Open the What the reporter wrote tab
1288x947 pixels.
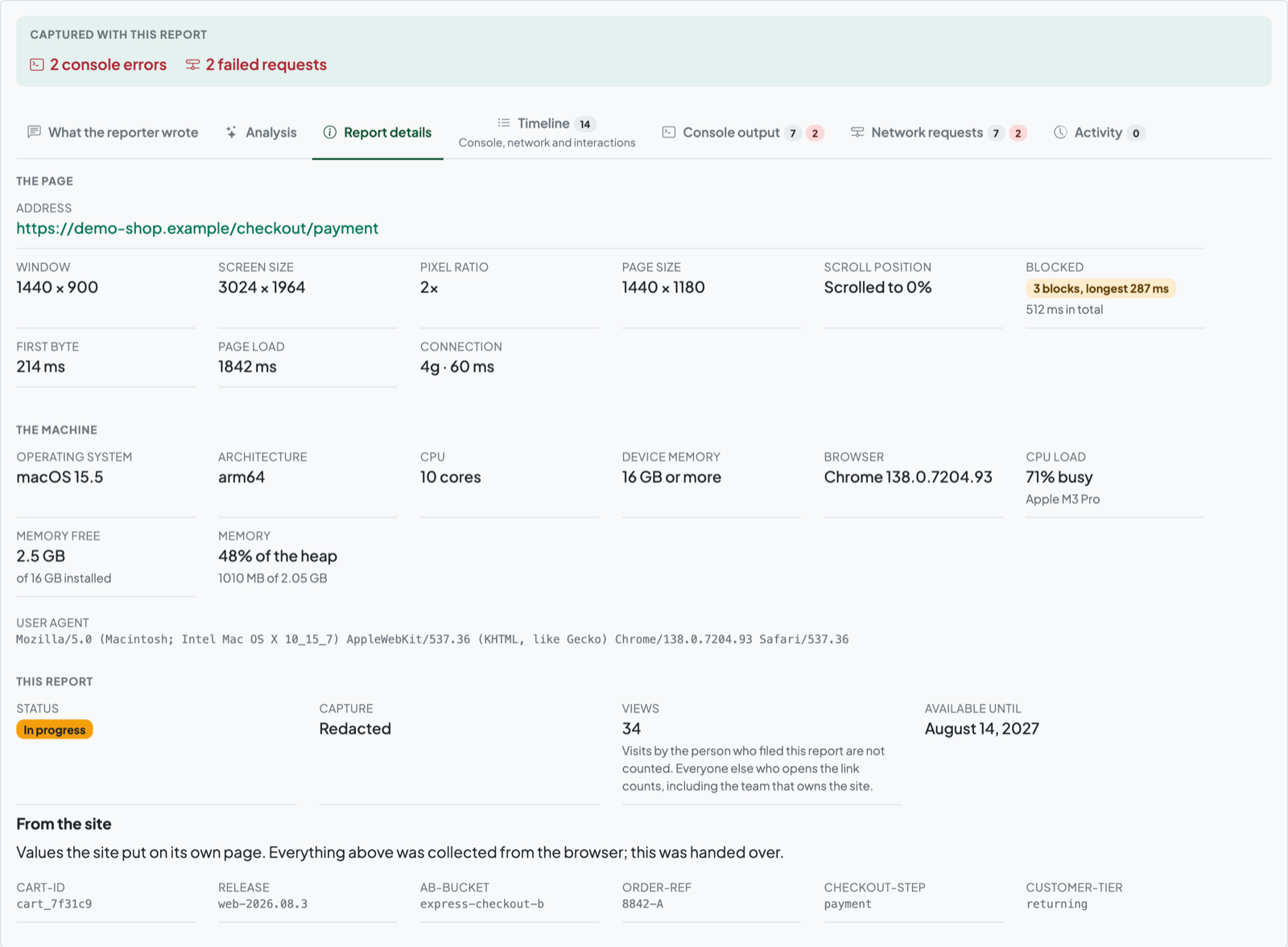coord(113,132)
